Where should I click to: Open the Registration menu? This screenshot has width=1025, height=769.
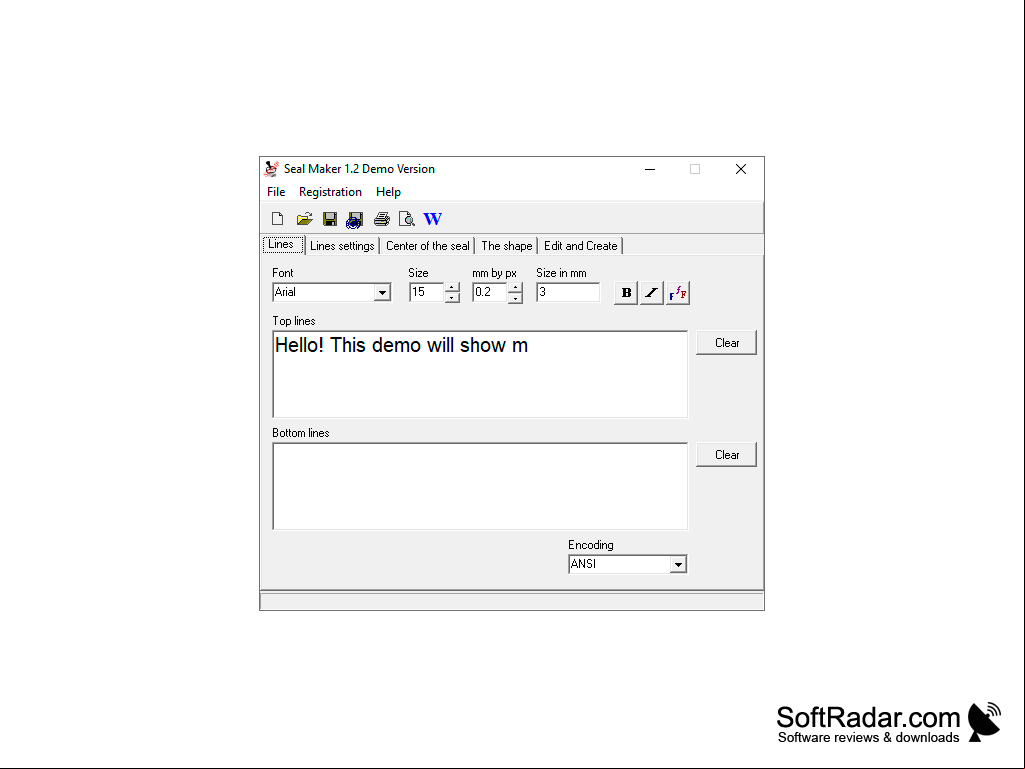click(x=330, y=192)
